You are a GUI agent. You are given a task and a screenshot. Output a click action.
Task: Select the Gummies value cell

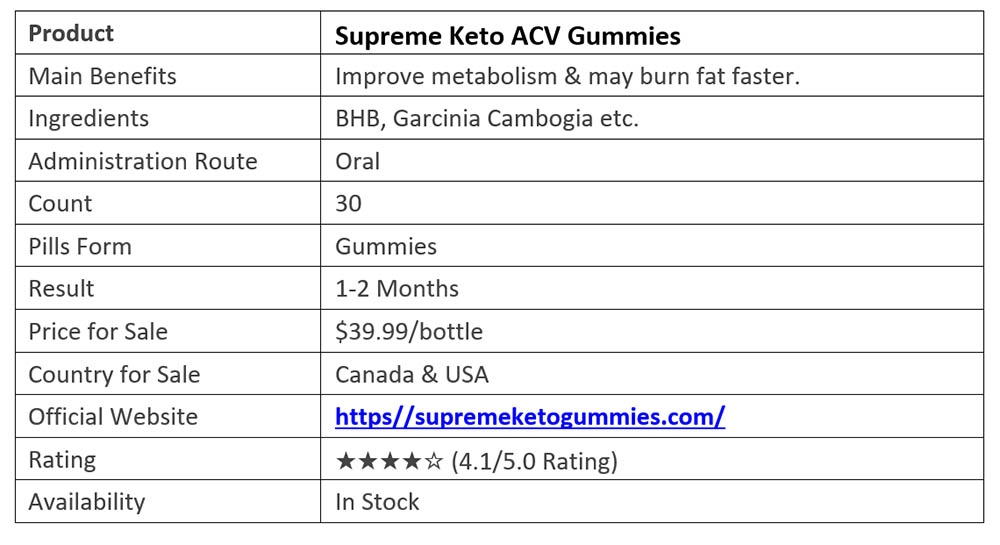tap(386, 246)
